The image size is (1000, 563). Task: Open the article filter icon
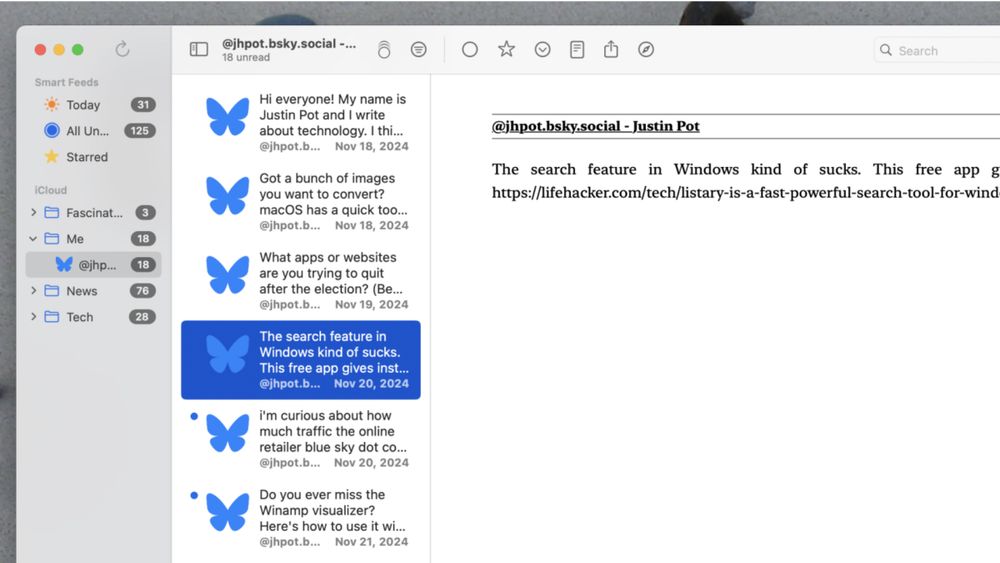418,49
